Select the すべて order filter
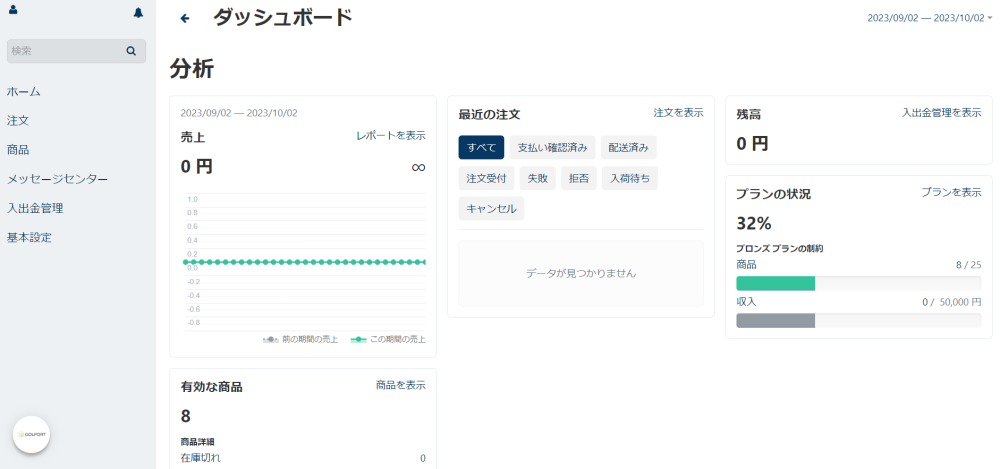1000x469 pixels. (x=482, y=147)
